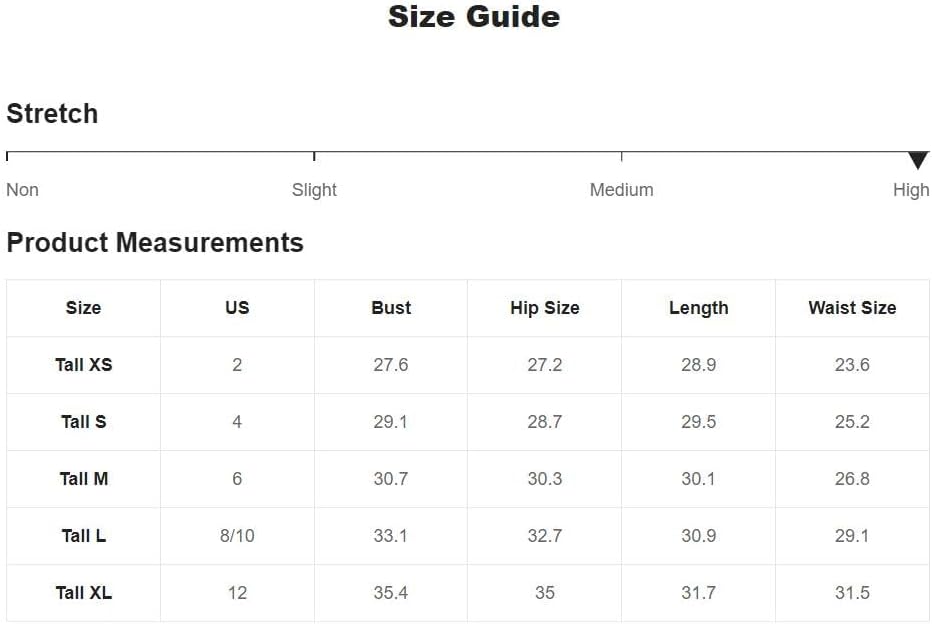Click the black triangle stretch indicator

(x=918, y=160)
